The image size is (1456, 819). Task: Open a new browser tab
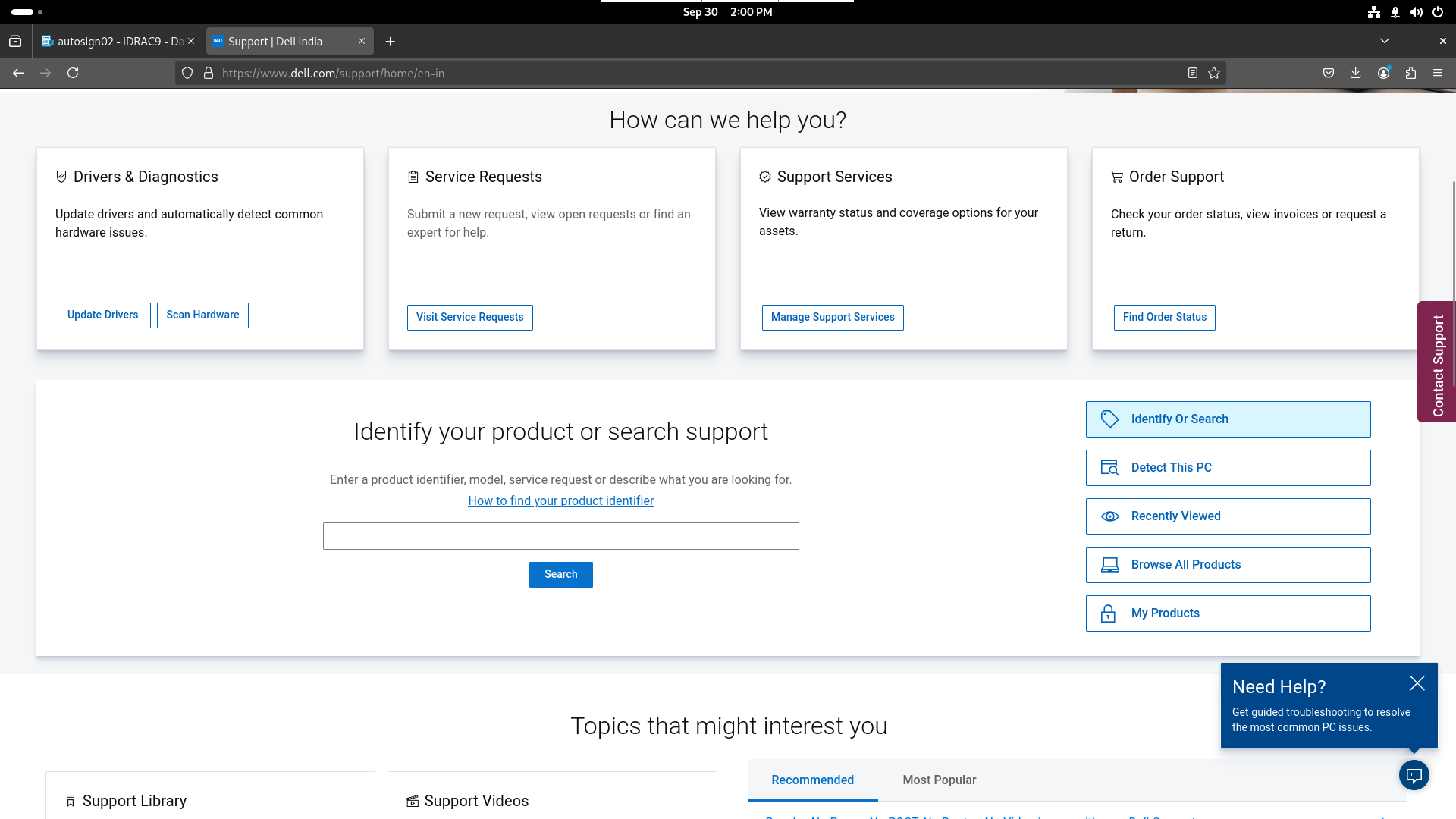pyautogui.click(x=391, y=42)
